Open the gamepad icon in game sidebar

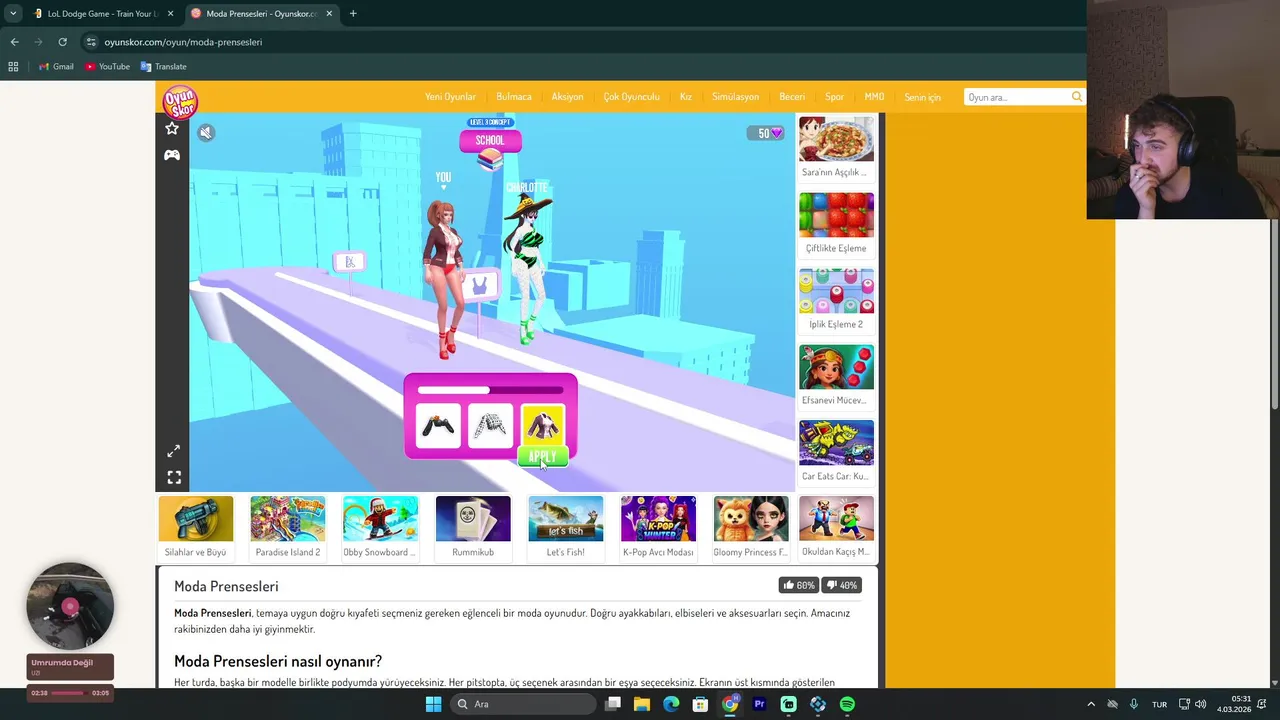[x=172, y=155]
